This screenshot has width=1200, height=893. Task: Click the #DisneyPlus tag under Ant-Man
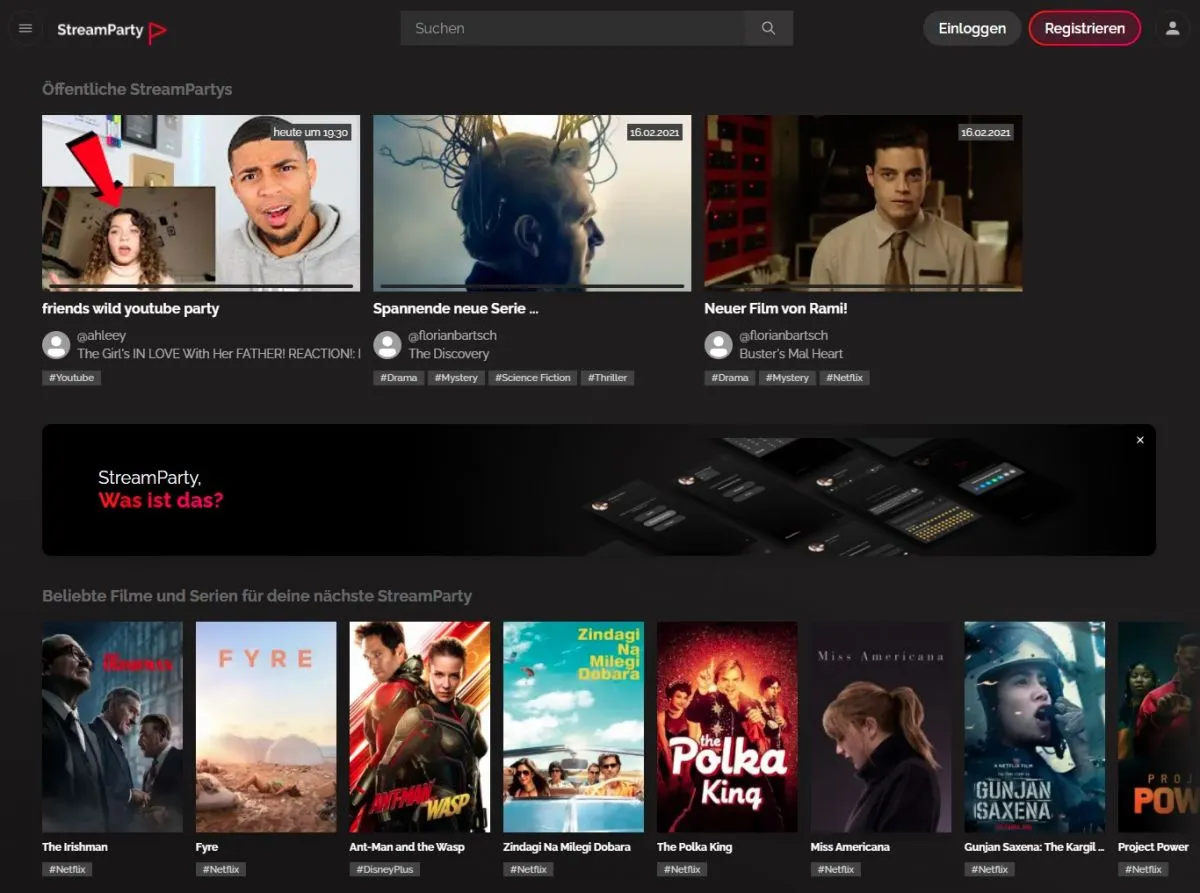point(384,870)
